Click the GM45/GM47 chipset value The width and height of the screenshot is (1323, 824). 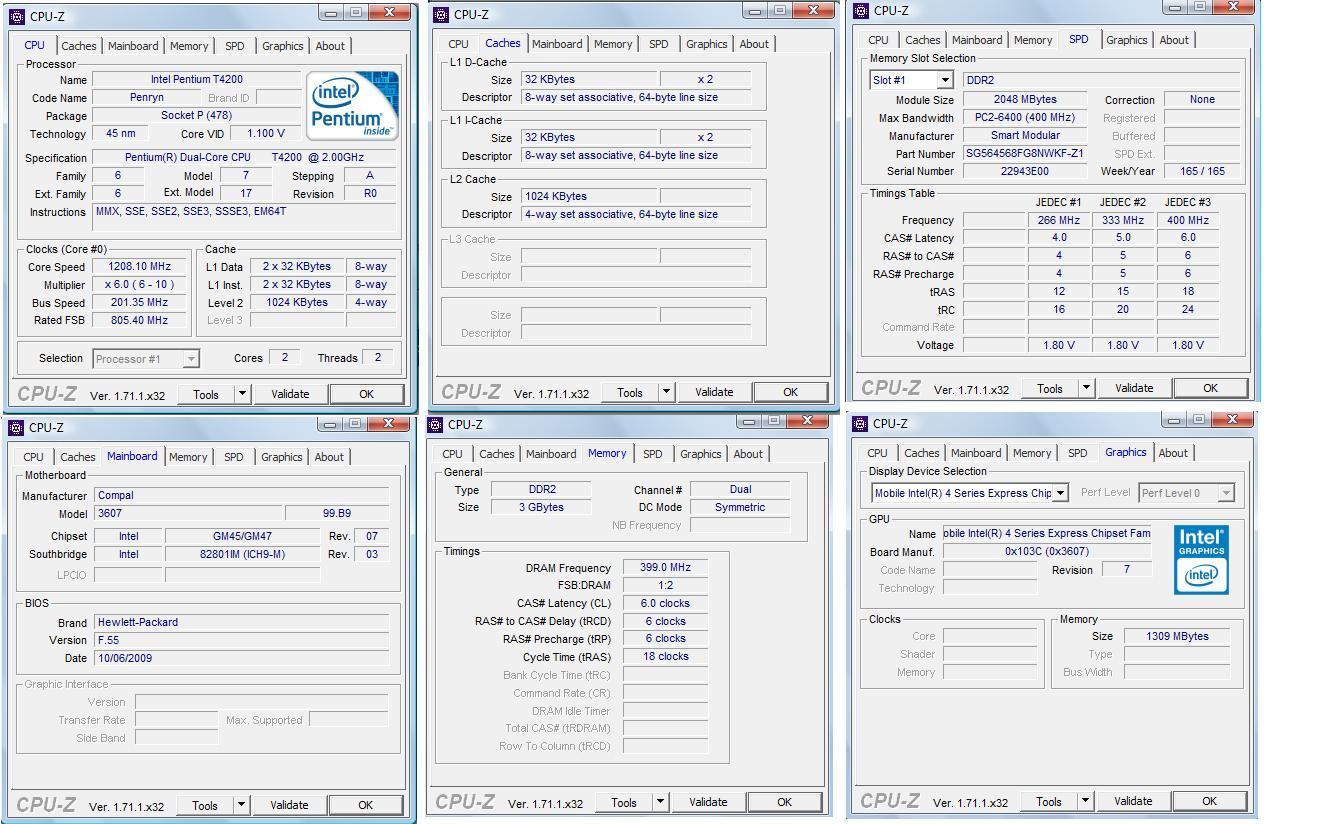tap(243, 536)
